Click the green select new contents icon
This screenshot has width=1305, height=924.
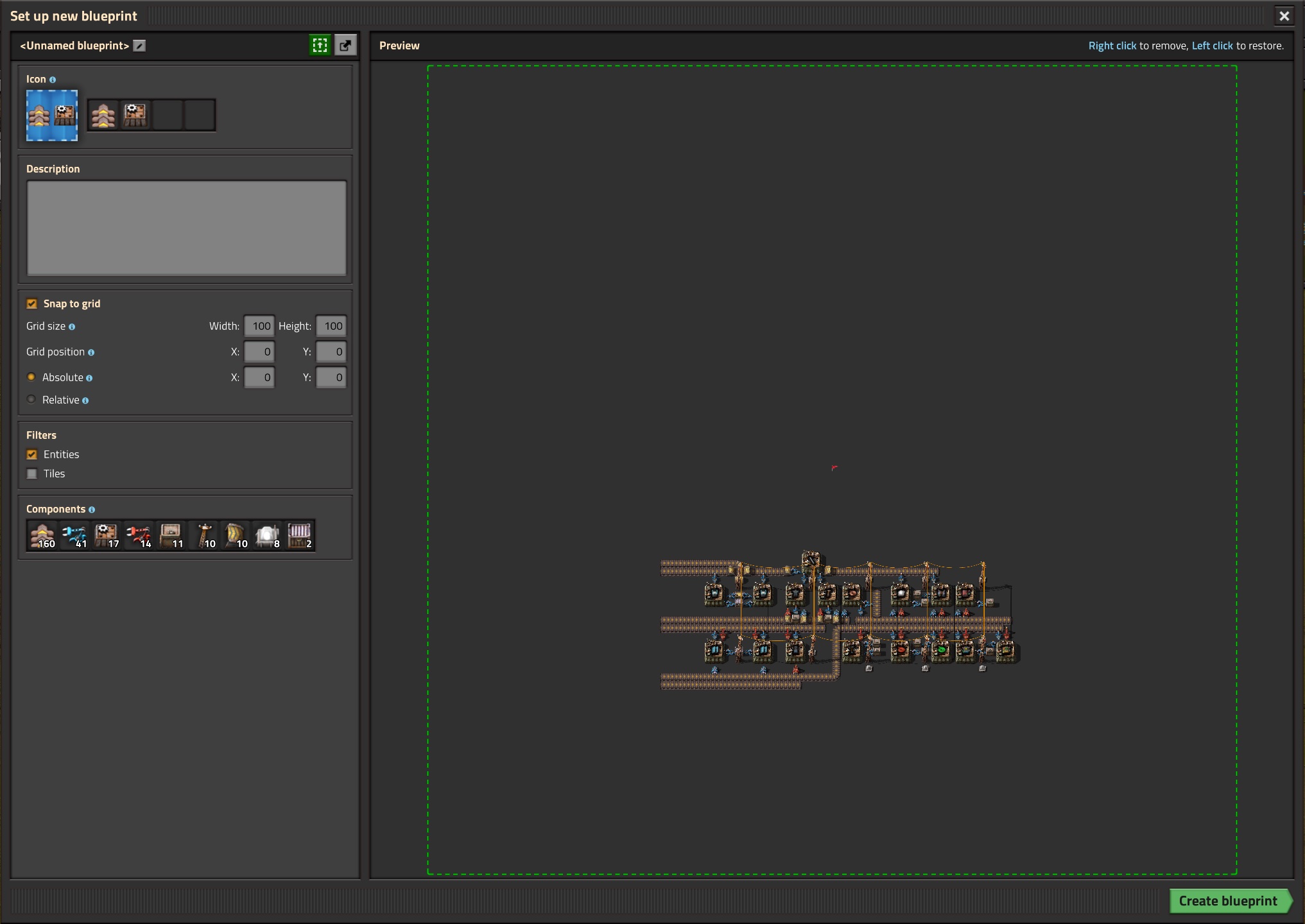[x=320, y=45]
